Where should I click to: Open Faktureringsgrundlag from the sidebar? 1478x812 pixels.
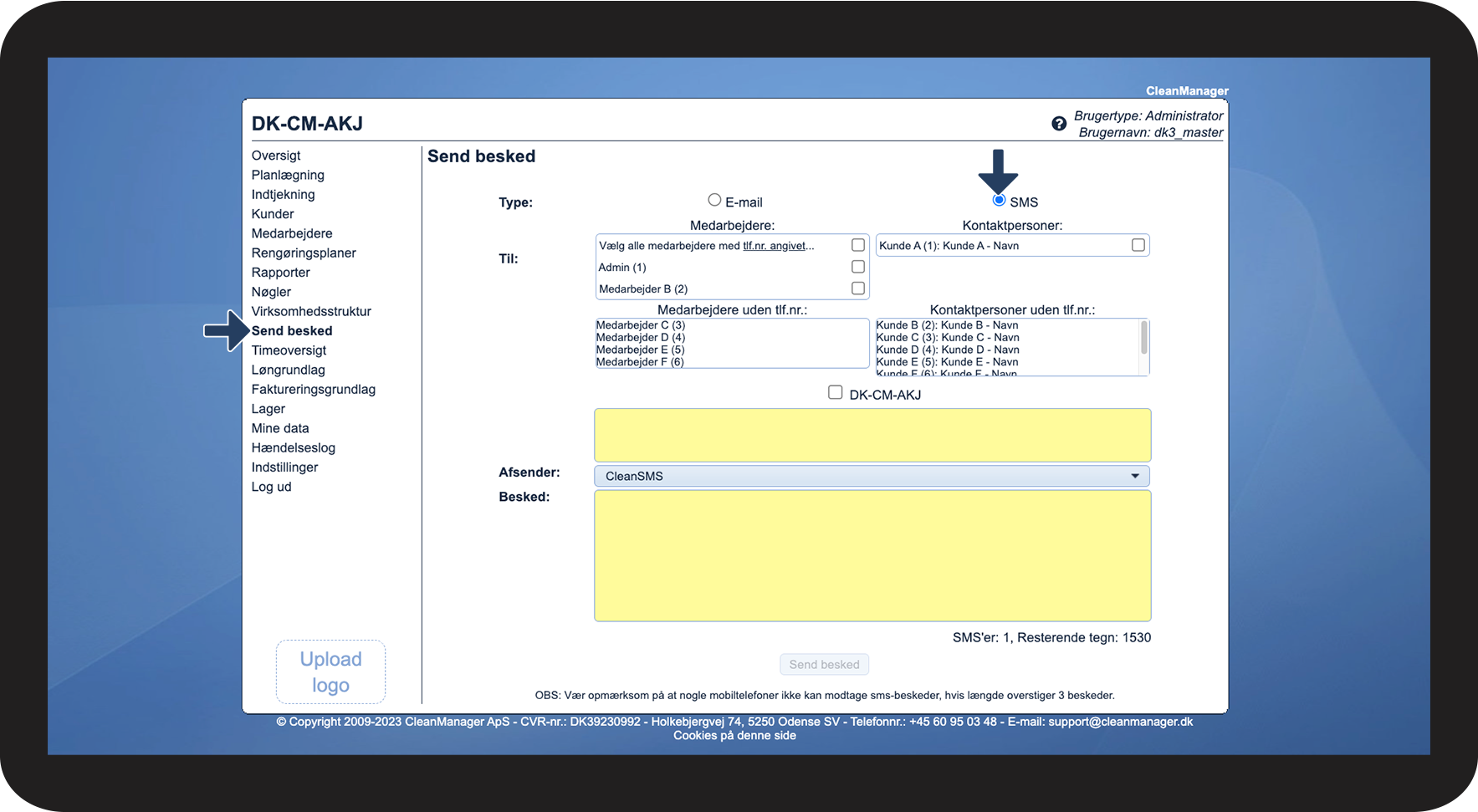tap(314, 390)
